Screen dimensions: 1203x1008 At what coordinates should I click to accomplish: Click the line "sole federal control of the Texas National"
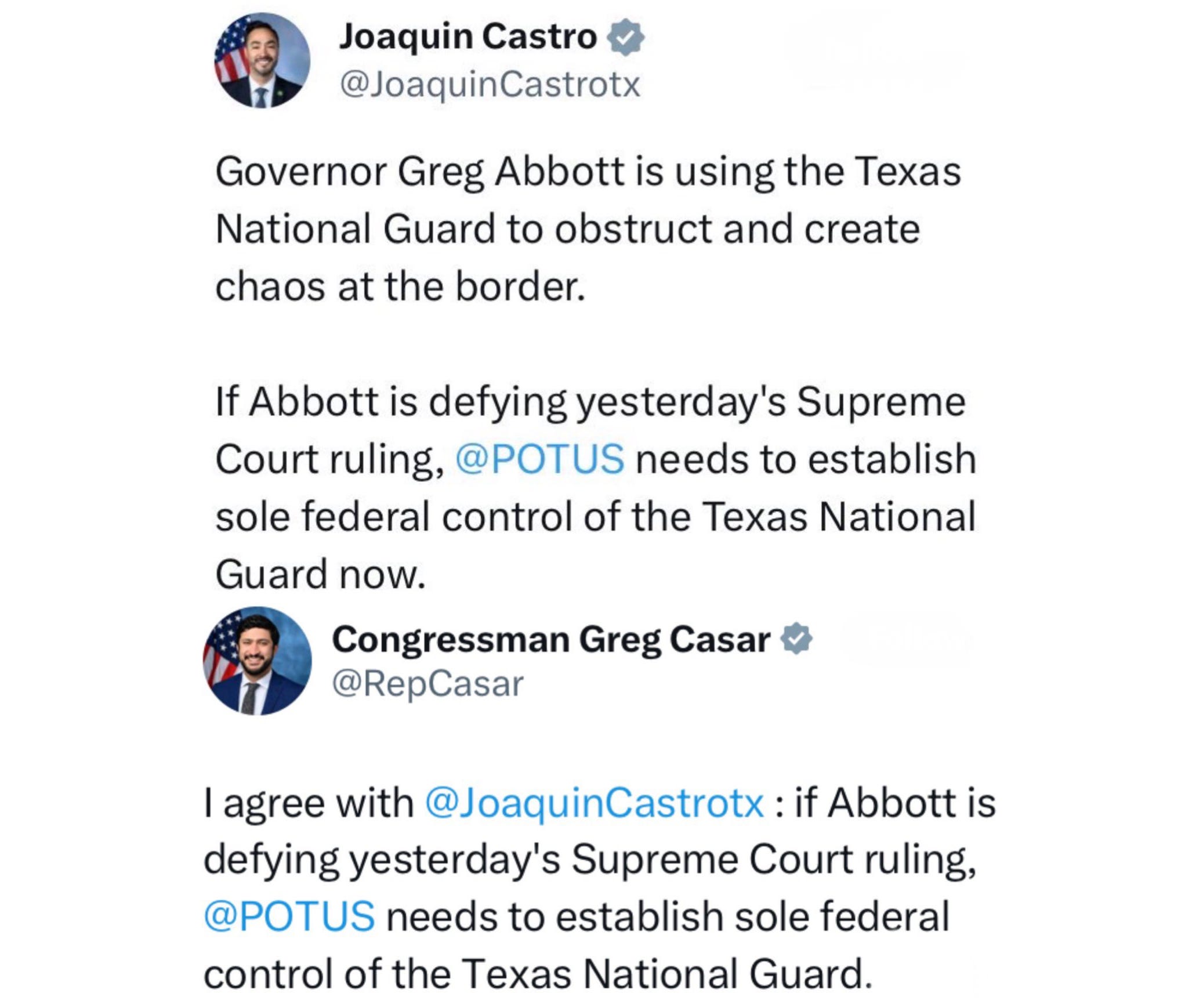595,516
